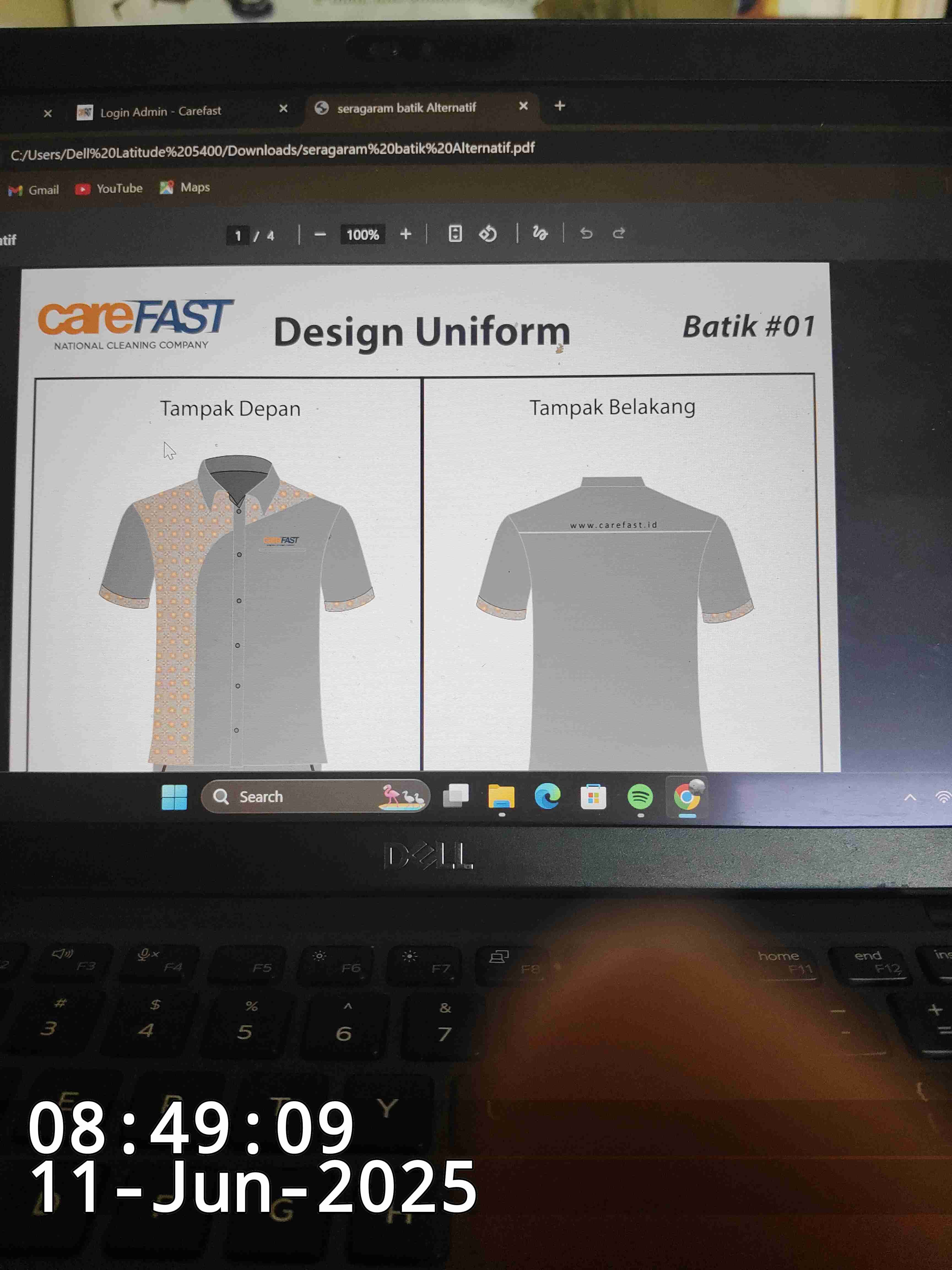Click the www.carefast.id text on the shirt

click(613, 525)
